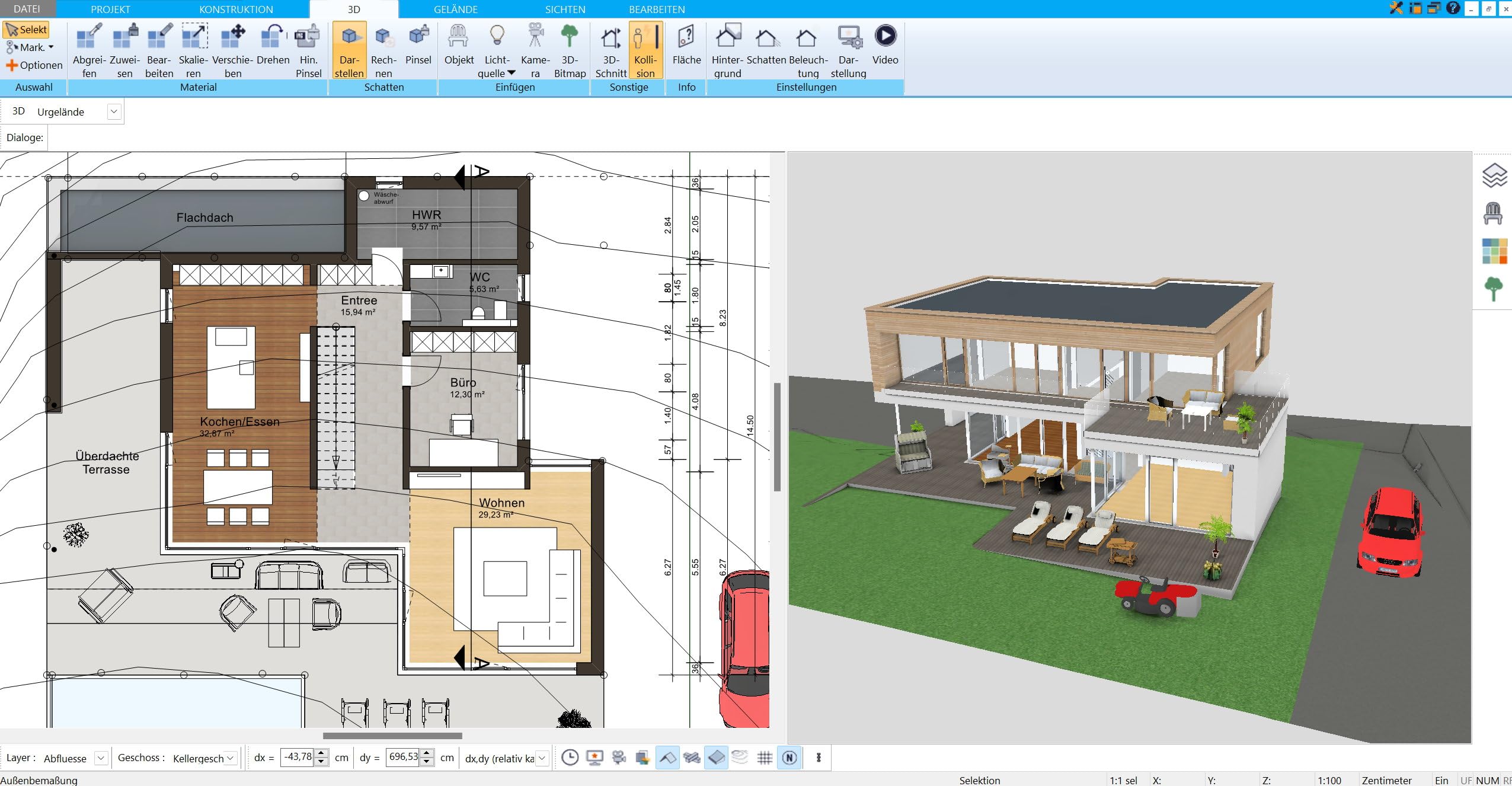Choose the Zuweisen material tool
Screen dimensions: 1512x786
click(125, 50)
